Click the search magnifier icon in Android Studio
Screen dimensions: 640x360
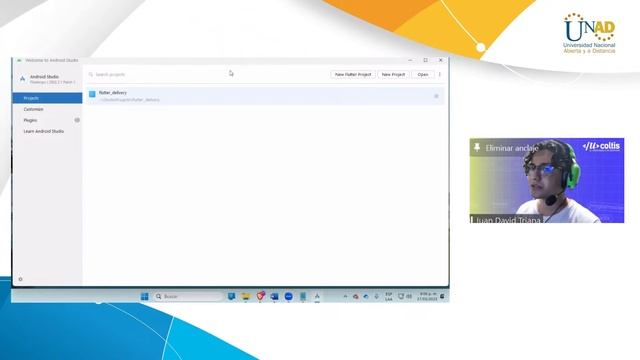coord(91,75)
